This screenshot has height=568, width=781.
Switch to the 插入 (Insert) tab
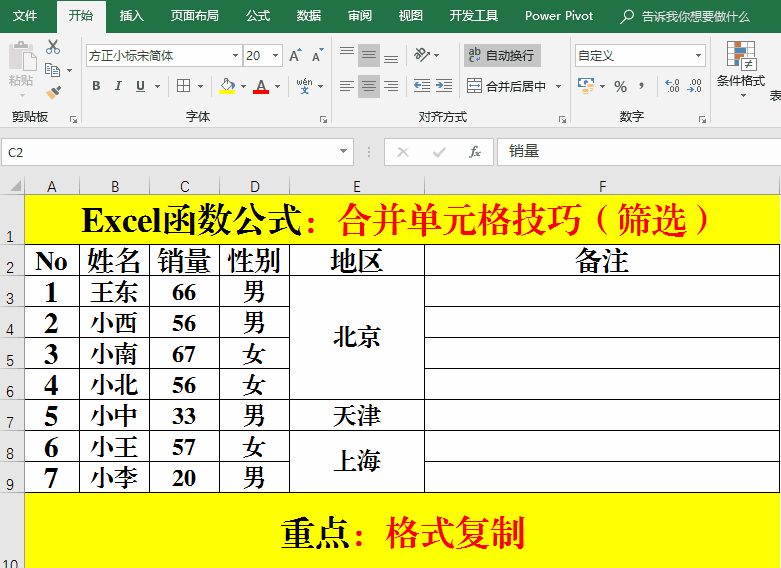131,16
